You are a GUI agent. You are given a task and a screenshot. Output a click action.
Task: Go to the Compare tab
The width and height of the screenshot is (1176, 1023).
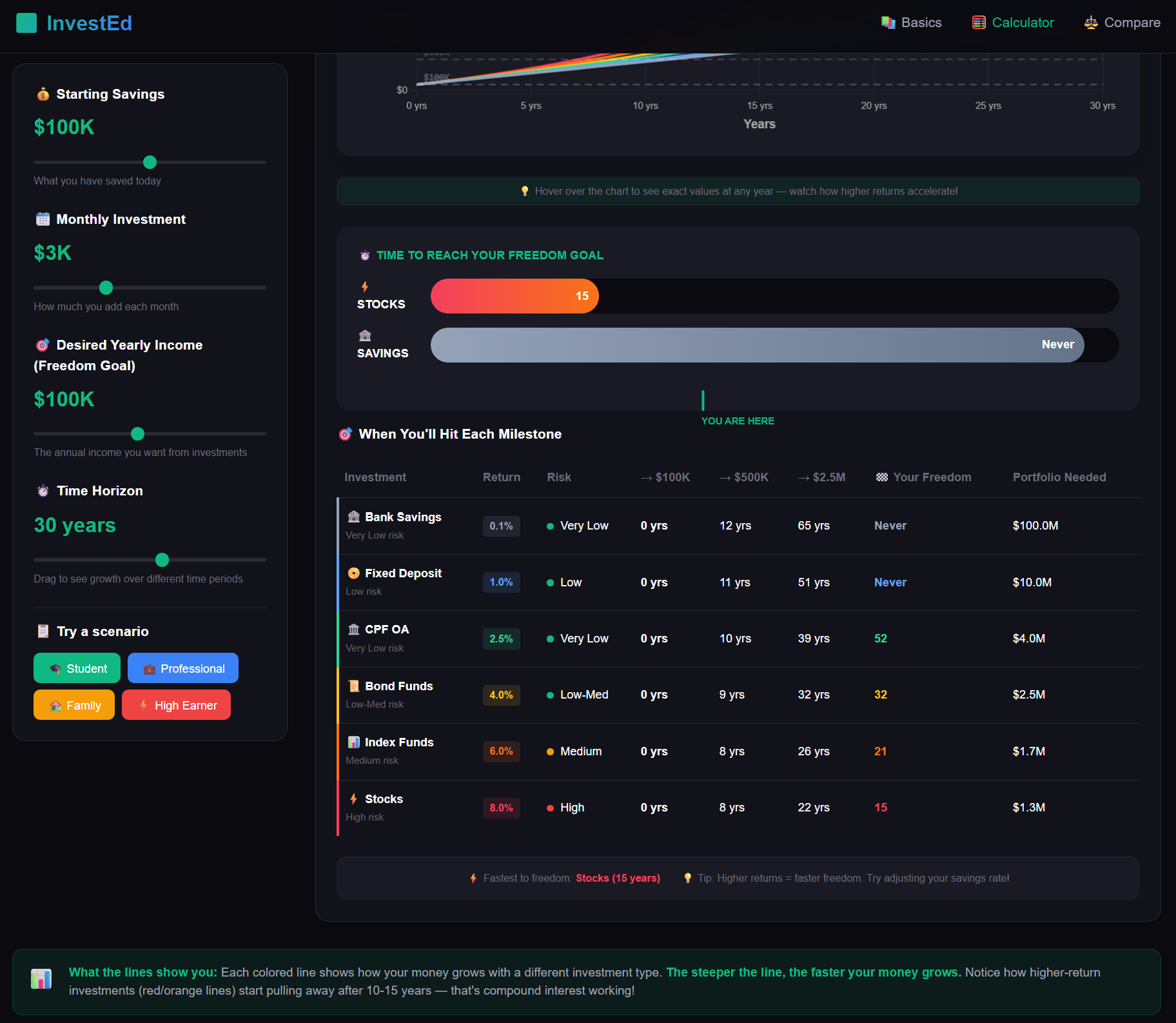(x=1122, y=23)
